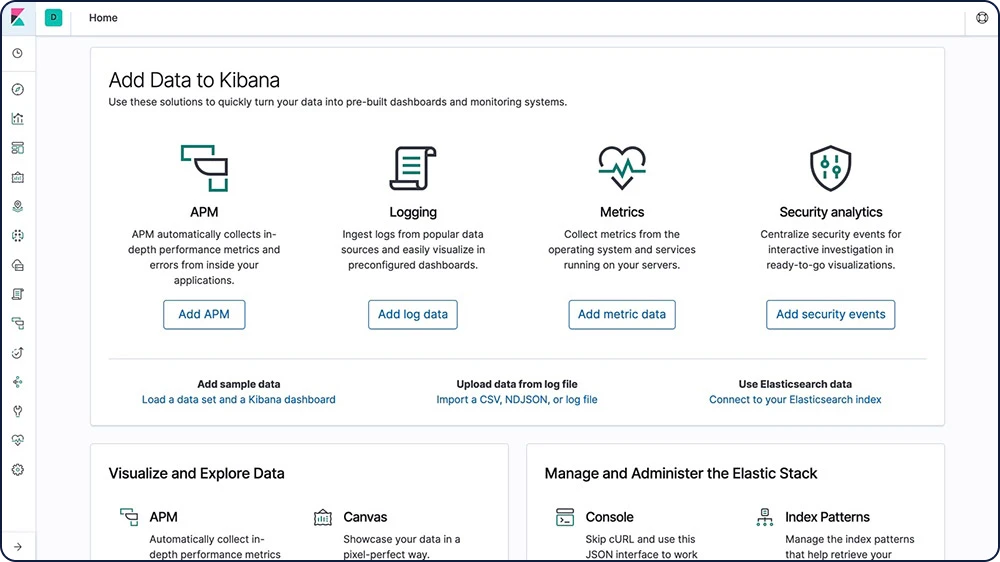Open Graph from the sidebar
1000x562 pixels.
pyautogui.click(x=18, y=382)
